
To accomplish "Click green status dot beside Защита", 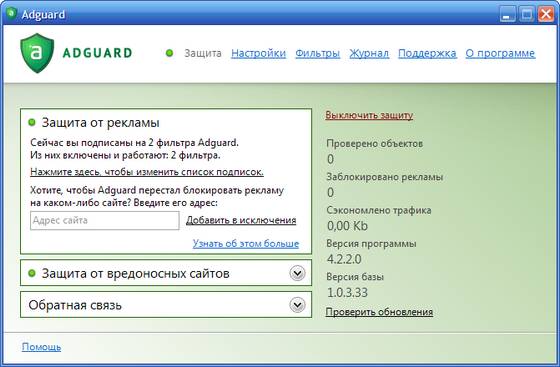I will (x=169, y=53).
